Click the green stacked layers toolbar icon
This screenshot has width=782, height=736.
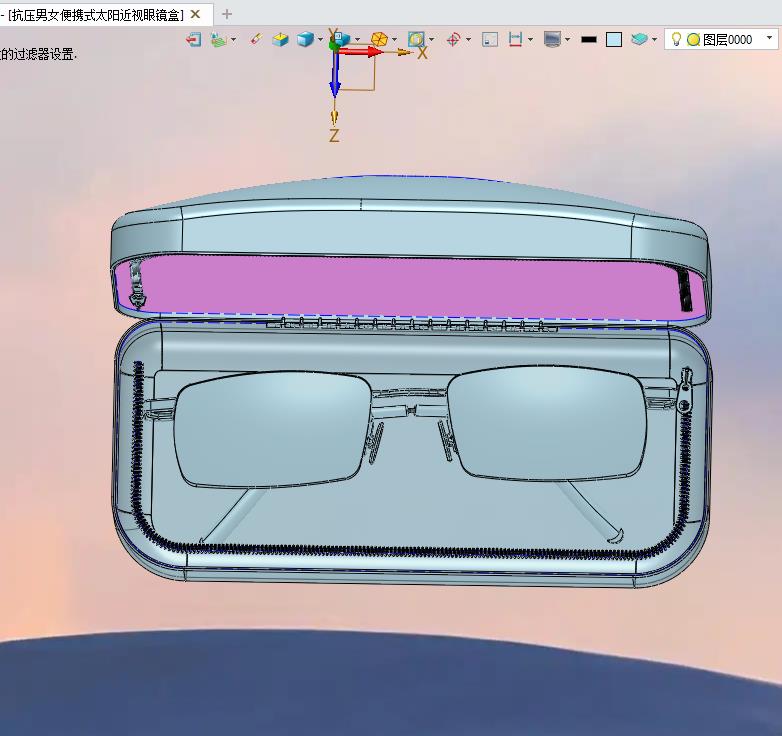click(x=218, y=39)
